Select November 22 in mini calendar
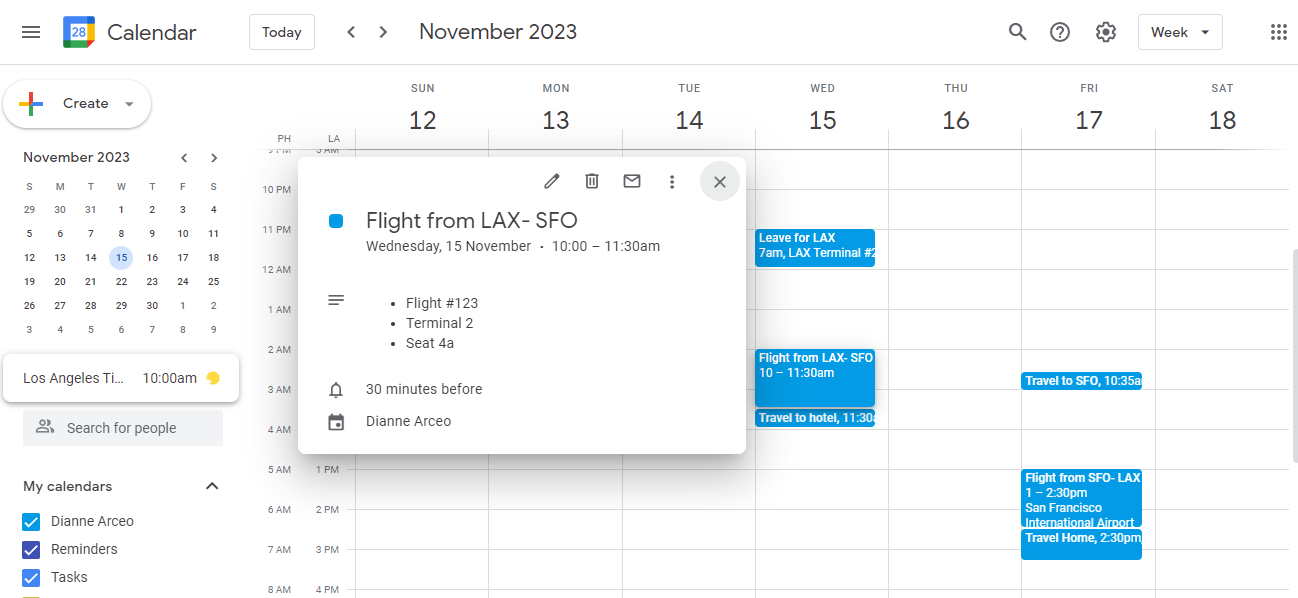The width and height of the screenshot is (1298, 598). point(121,281)
